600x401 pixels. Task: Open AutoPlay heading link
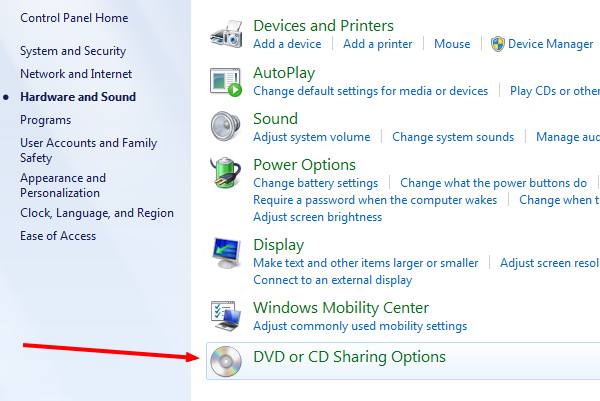(x=284, y=73)
